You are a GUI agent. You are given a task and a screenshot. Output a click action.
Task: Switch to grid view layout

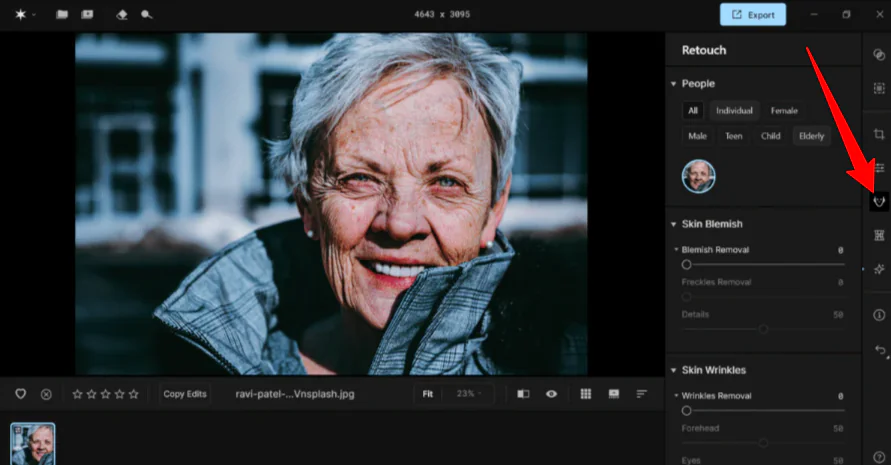tap(586, 394)
